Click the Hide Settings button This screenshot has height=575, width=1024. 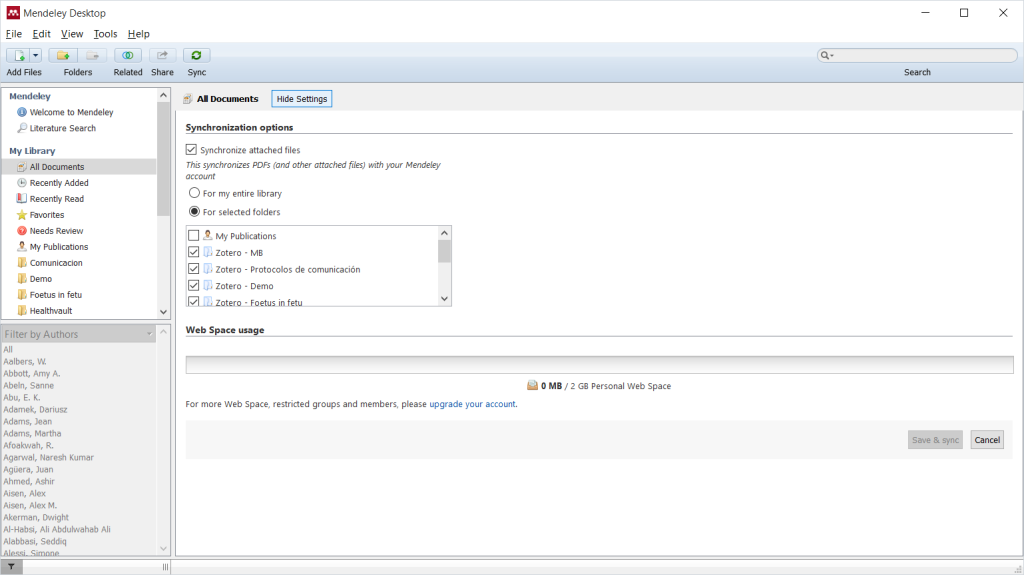(x=302, y=99)
